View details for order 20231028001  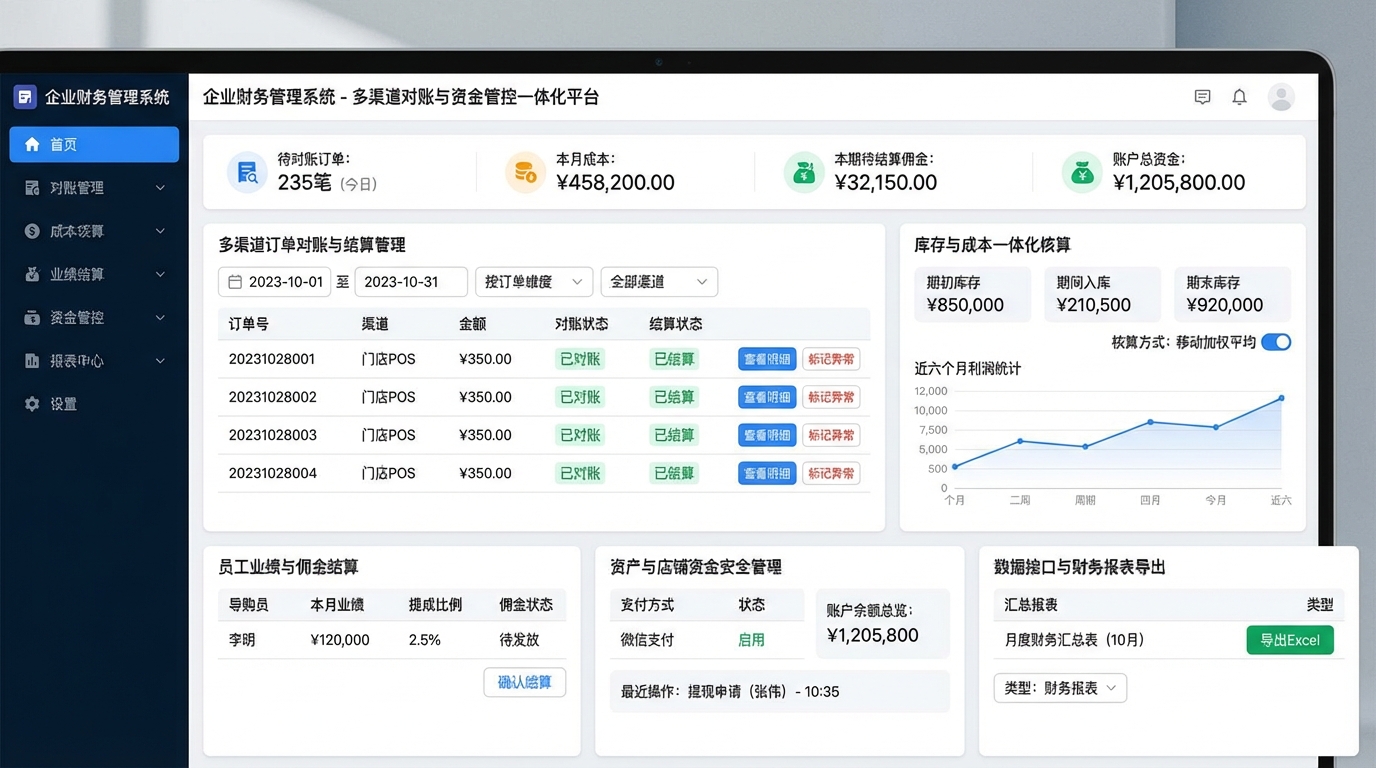[x=766, y=359]
